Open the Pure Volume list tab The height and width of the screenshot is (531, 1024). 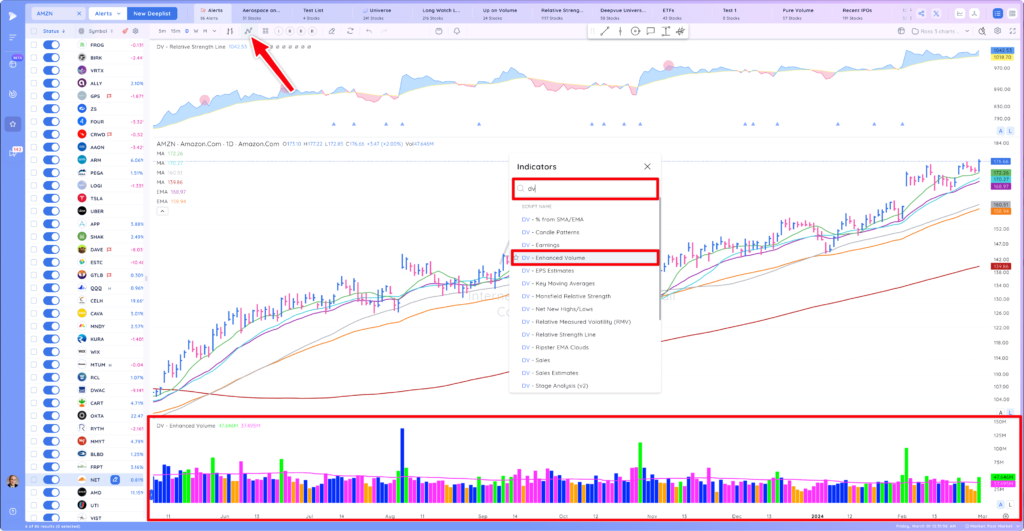point(797,13)
